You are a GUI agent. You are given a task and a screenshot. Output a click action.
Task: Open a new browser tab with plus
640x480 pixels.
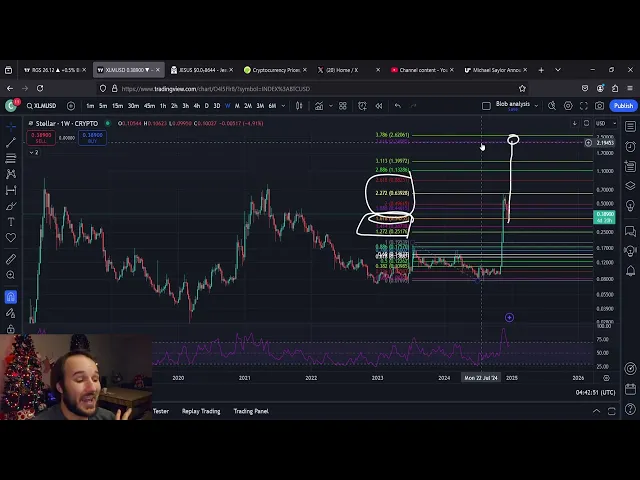[541, 70]
